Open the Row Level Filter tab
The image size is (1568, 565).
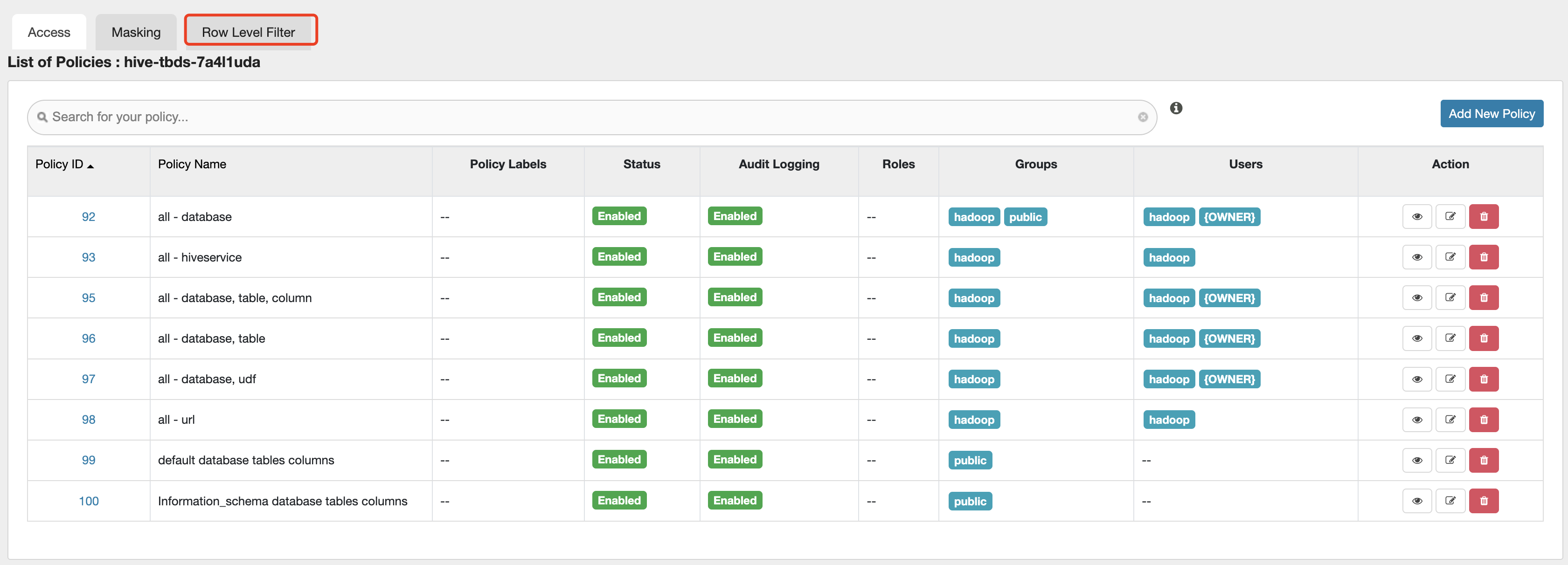pyautogui.click(x=248, y=32)
